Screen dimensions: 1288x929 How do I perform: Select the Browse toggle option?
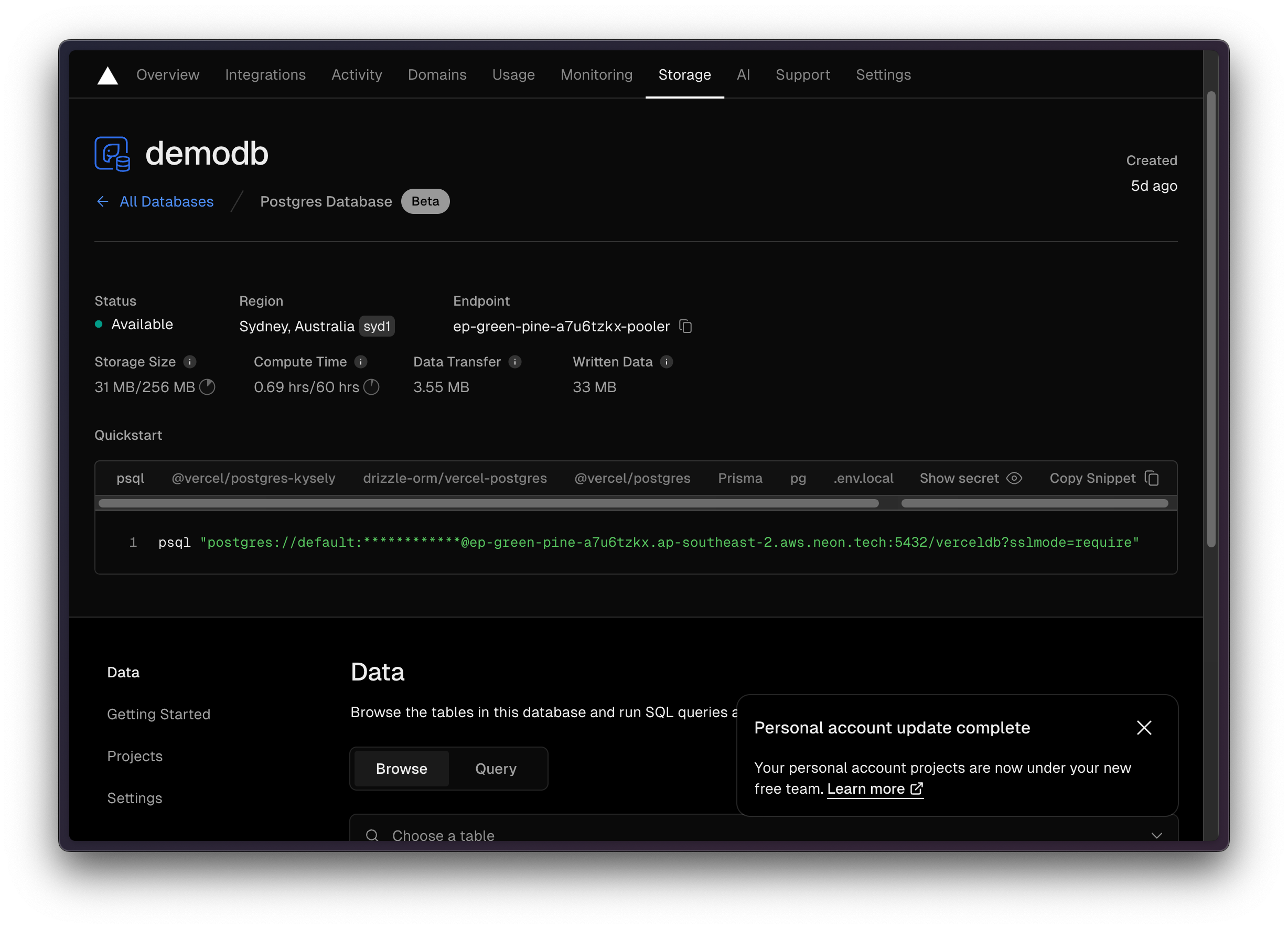(401, 768)
